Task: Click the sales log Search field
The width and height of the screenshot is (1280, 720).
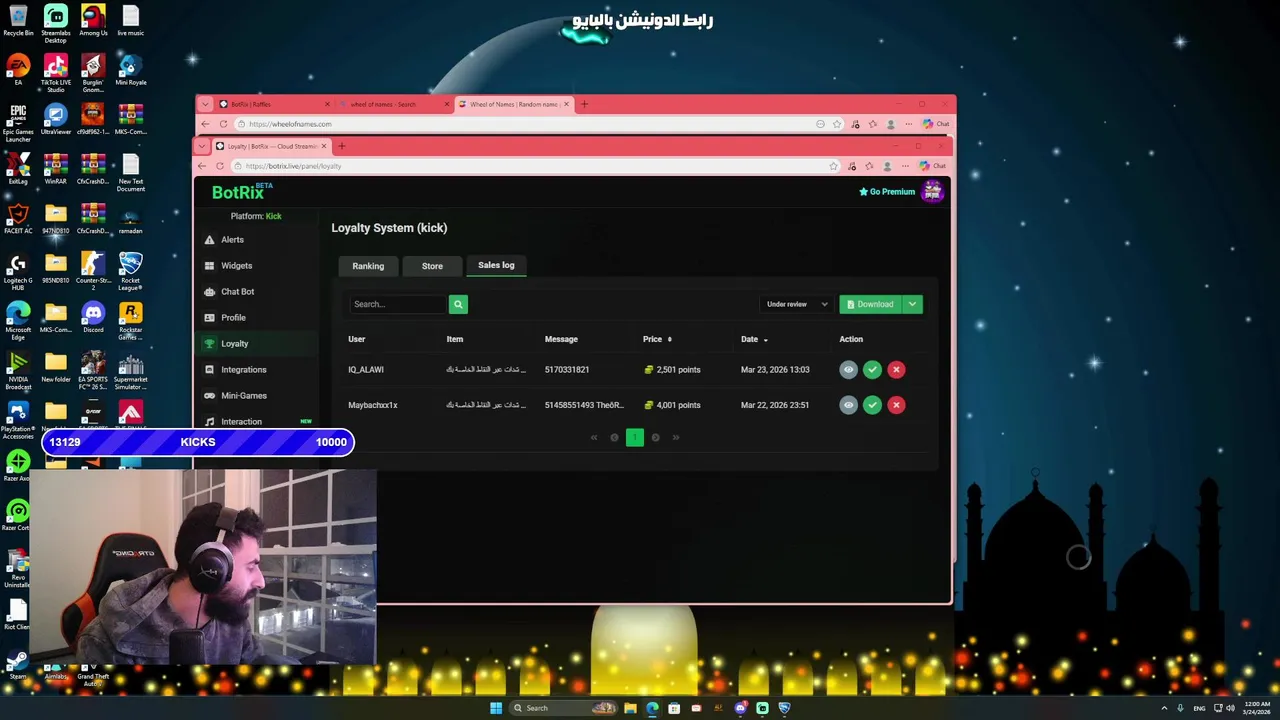Action: coord(397,304)
